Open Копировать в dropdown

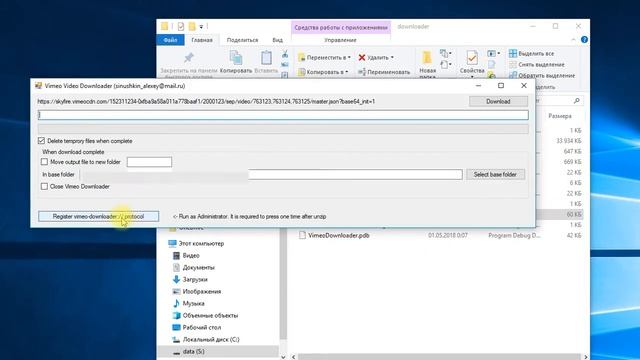[323, 72]
